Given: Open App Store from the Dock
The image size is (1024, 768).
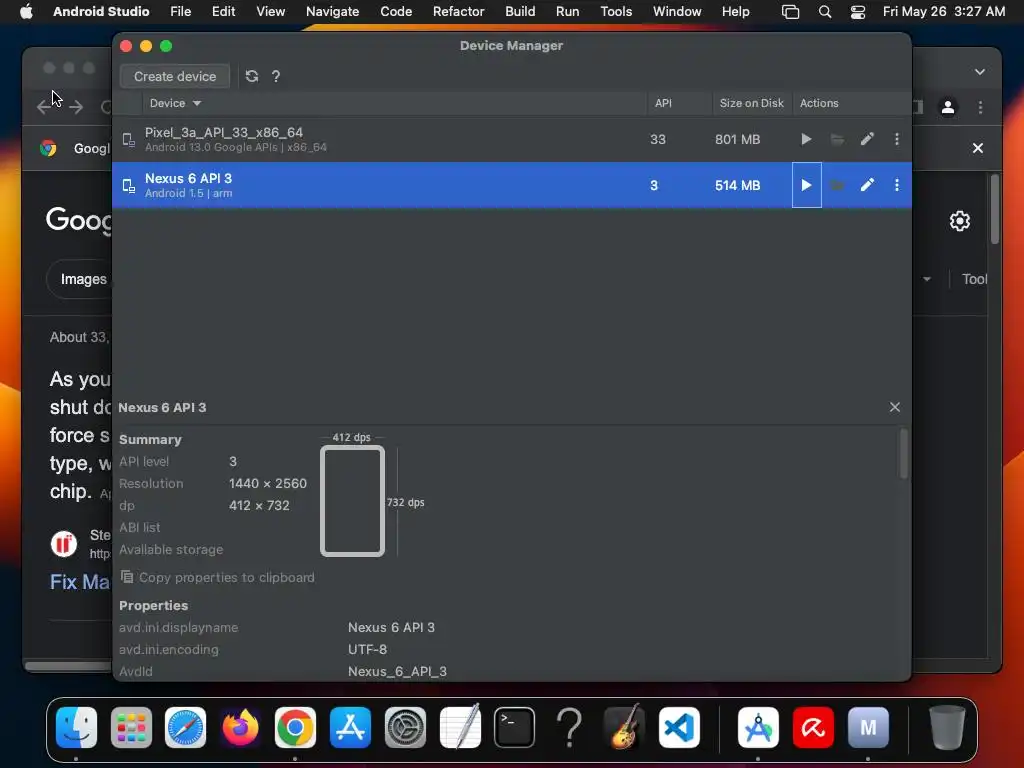Looking at the screenshot, I should pyautogui.click(x=350, y=727).
